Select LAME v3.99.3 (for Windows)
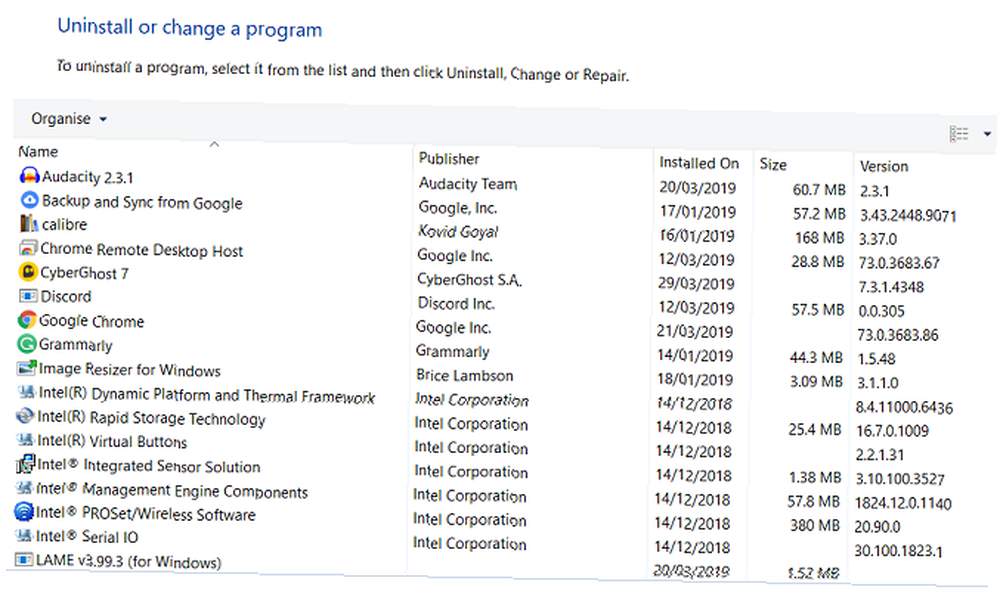The height and width of the screenshot is (590, 1000). [128, 562]
